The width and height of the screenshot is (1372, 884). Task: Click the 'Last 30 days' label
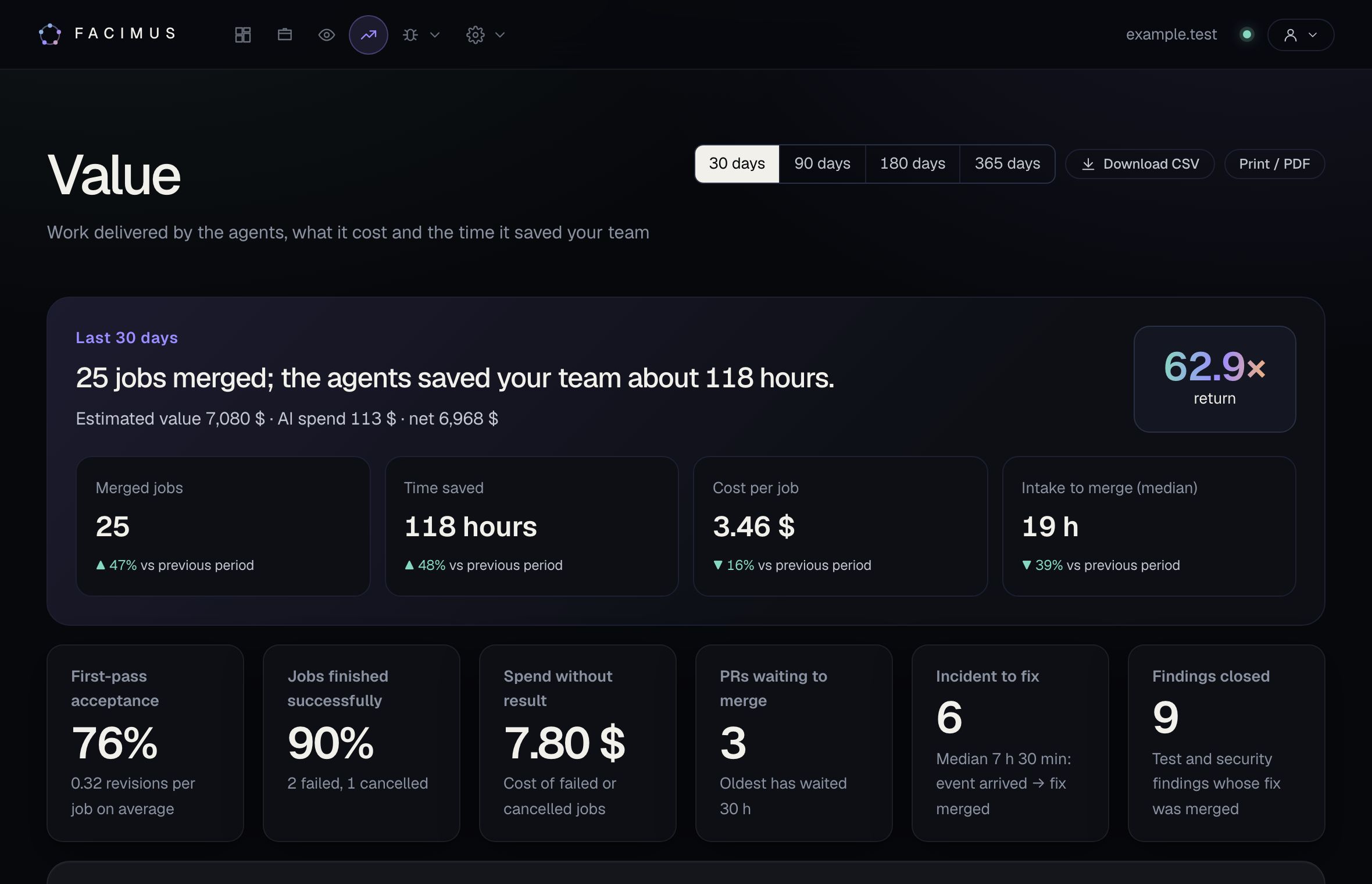127,338
